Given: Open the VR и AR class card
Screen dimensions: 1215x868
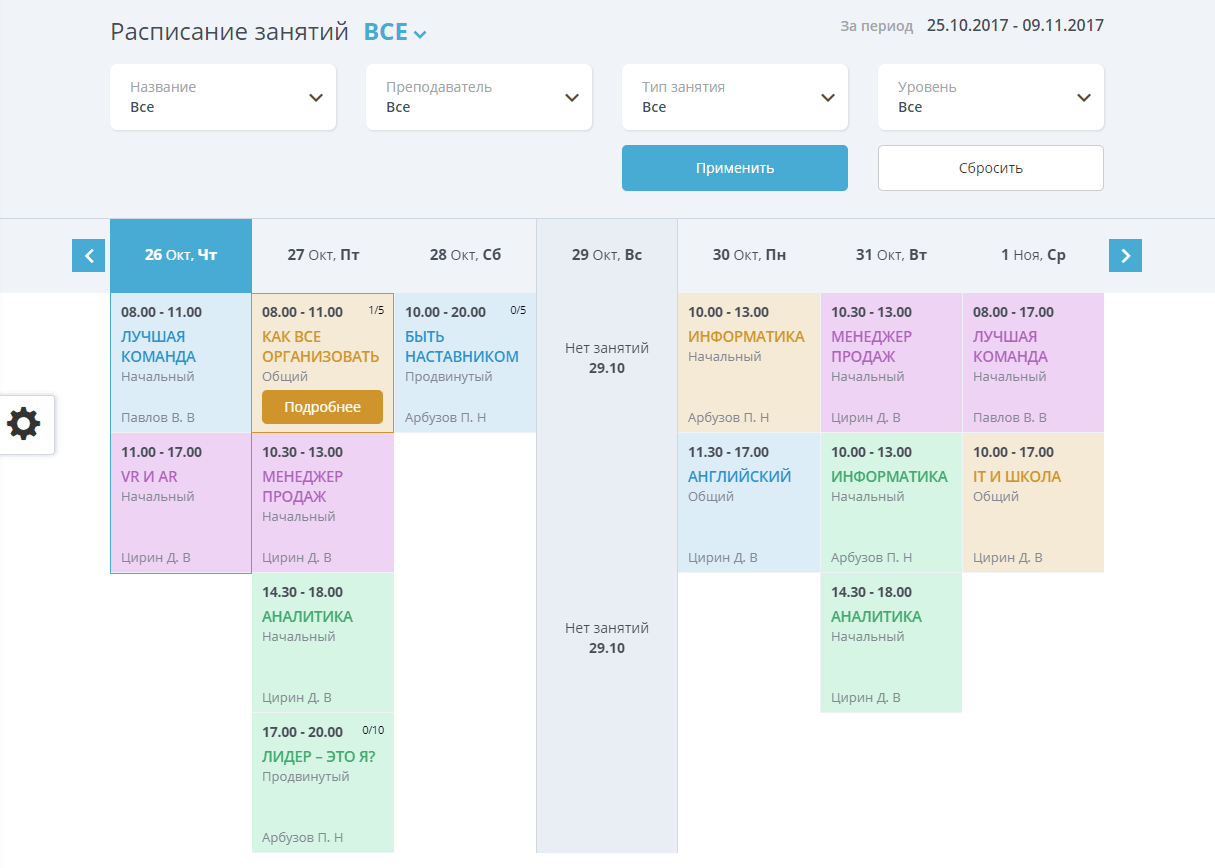Looking at the screenshot, I should (x=180, y=502).
